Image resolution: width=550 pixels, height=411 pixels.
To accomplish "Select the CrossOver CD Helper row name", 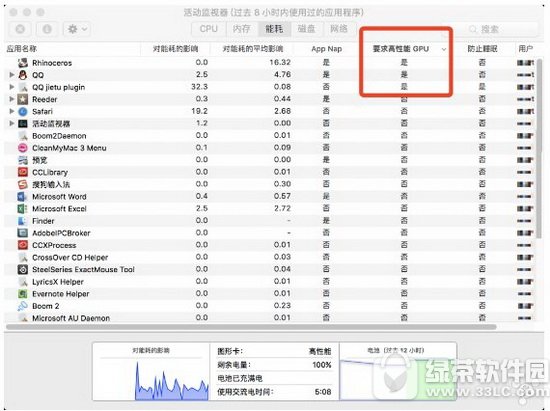I will pos(70,257).
